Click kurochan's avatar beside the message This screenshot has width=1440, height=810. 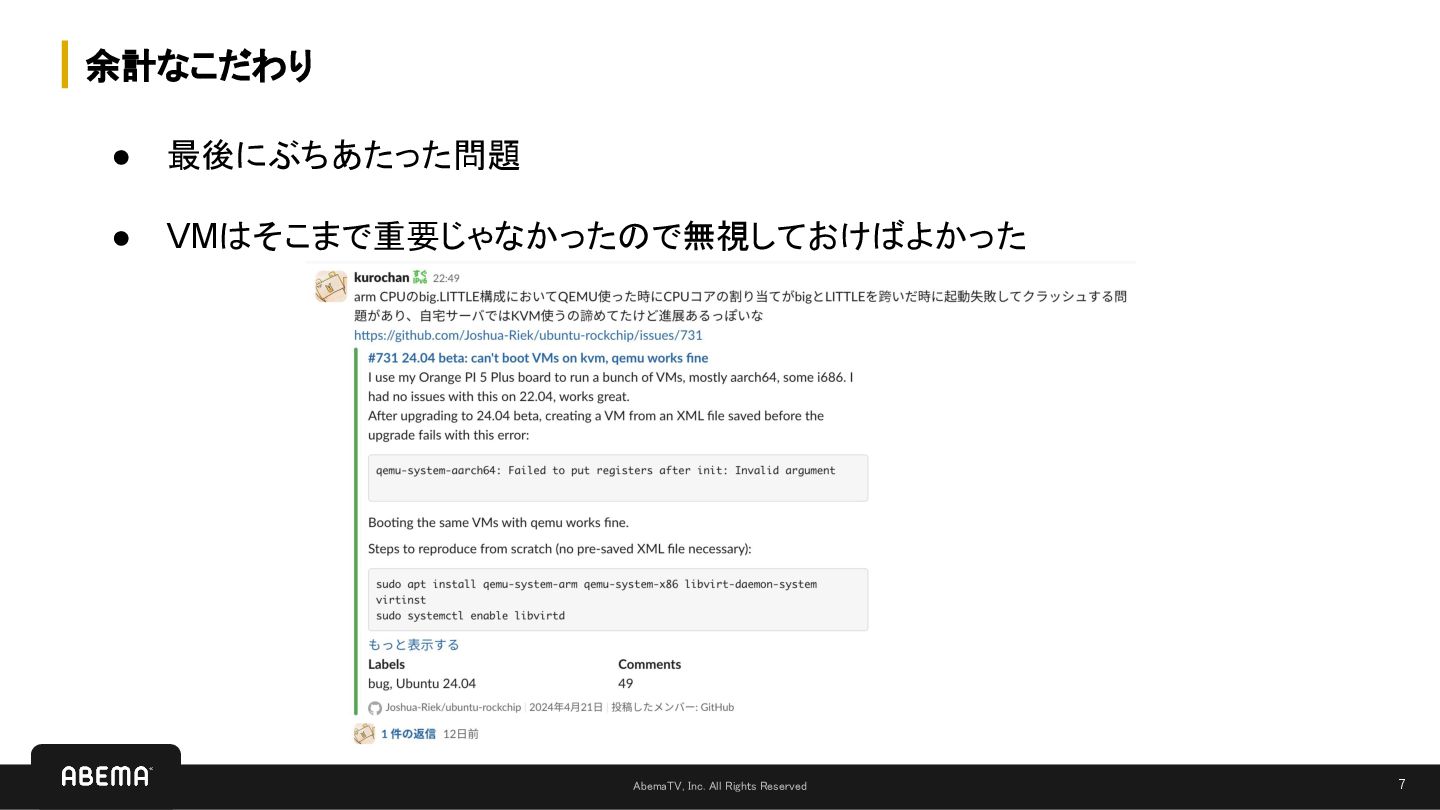coord(331,286)
